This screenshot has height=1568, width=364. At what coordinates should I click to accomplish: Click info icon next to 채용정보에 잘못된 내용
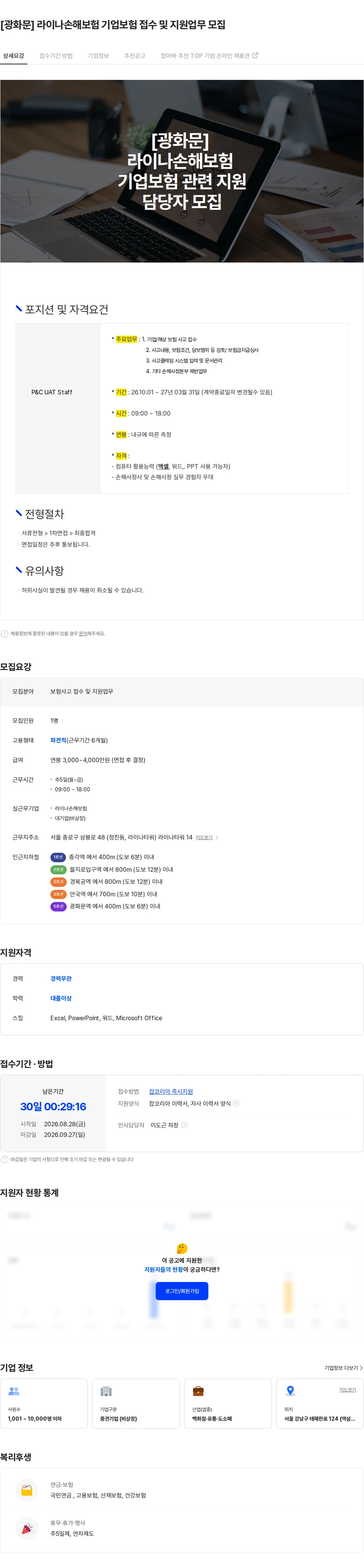pyautogui.click(x=5, y=634)
